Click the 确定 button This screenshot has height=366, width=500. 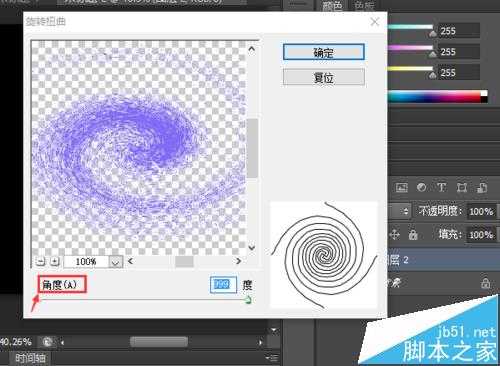[x=323, y=52]
